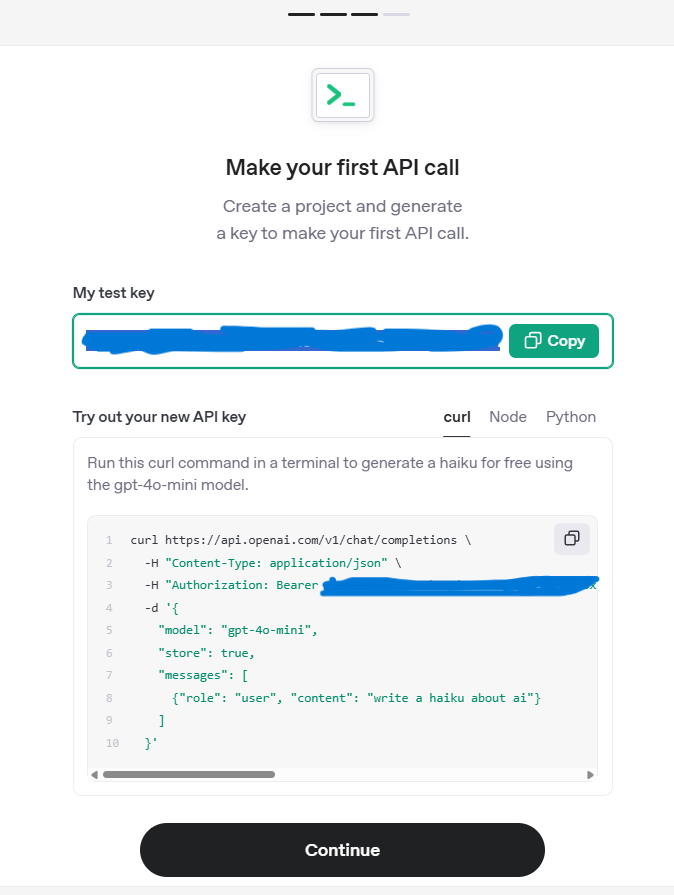The image size is (674, 895).
Task: Click the code block's horizontal scrollbar thumb
Action: pos(188,774)
